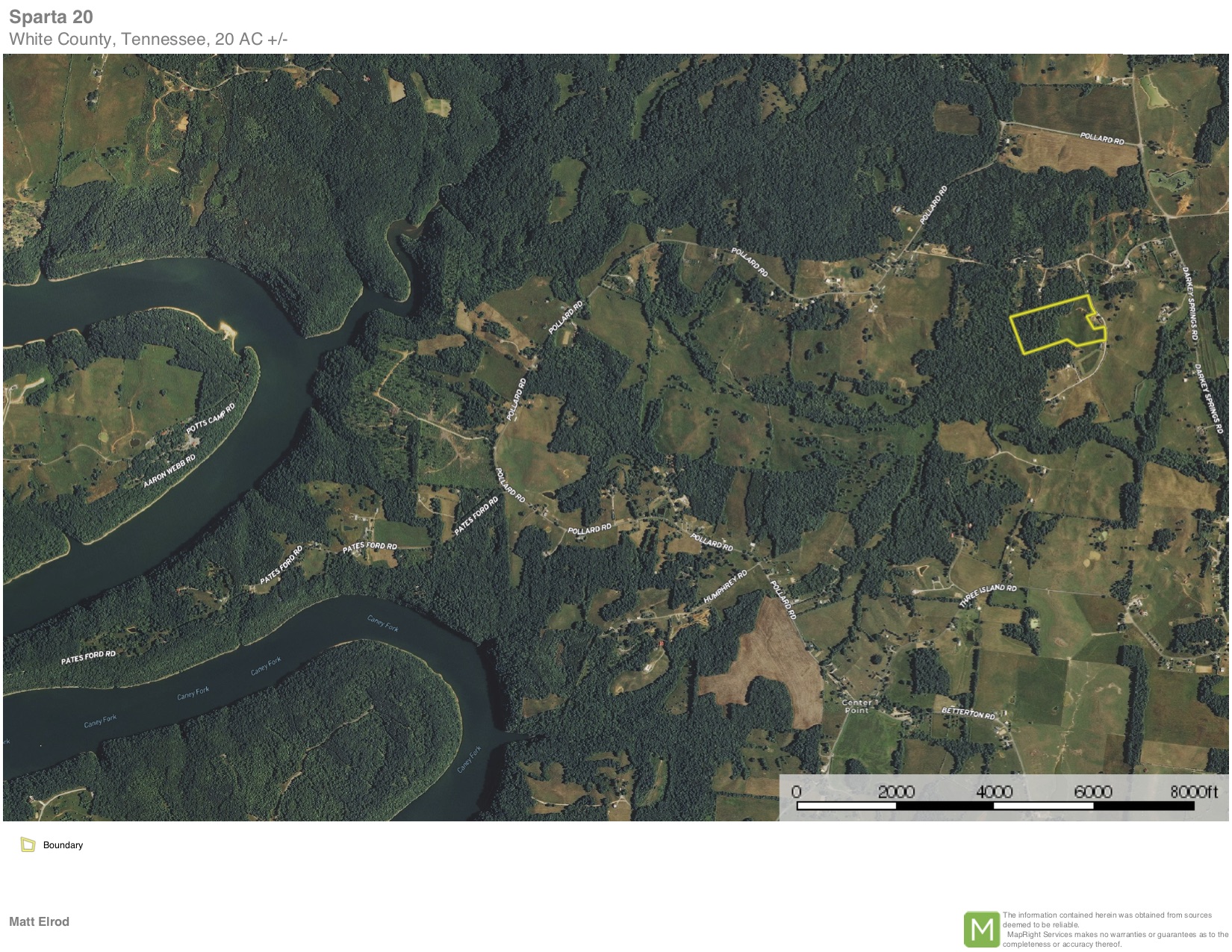The height and width of the screenshot is (952, 1232).
Task: Click the 2000 mark on scale bar
Action: (895, 791)
